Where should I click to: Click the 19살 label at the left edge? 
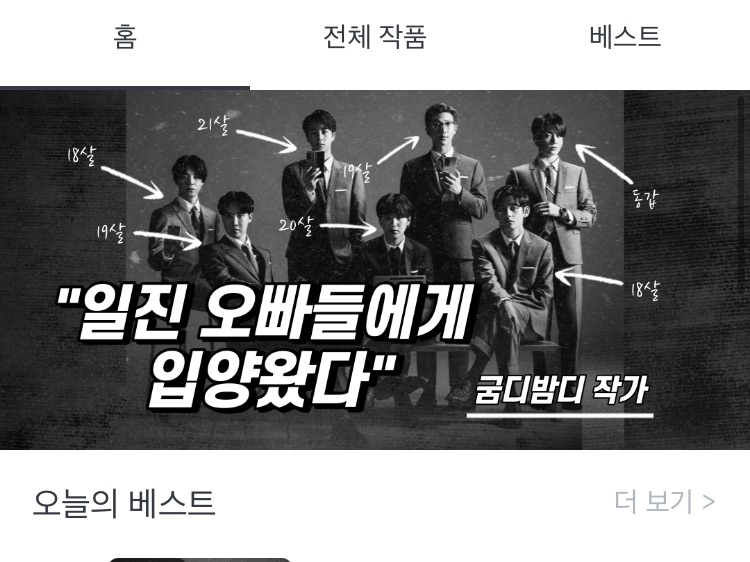110,233
